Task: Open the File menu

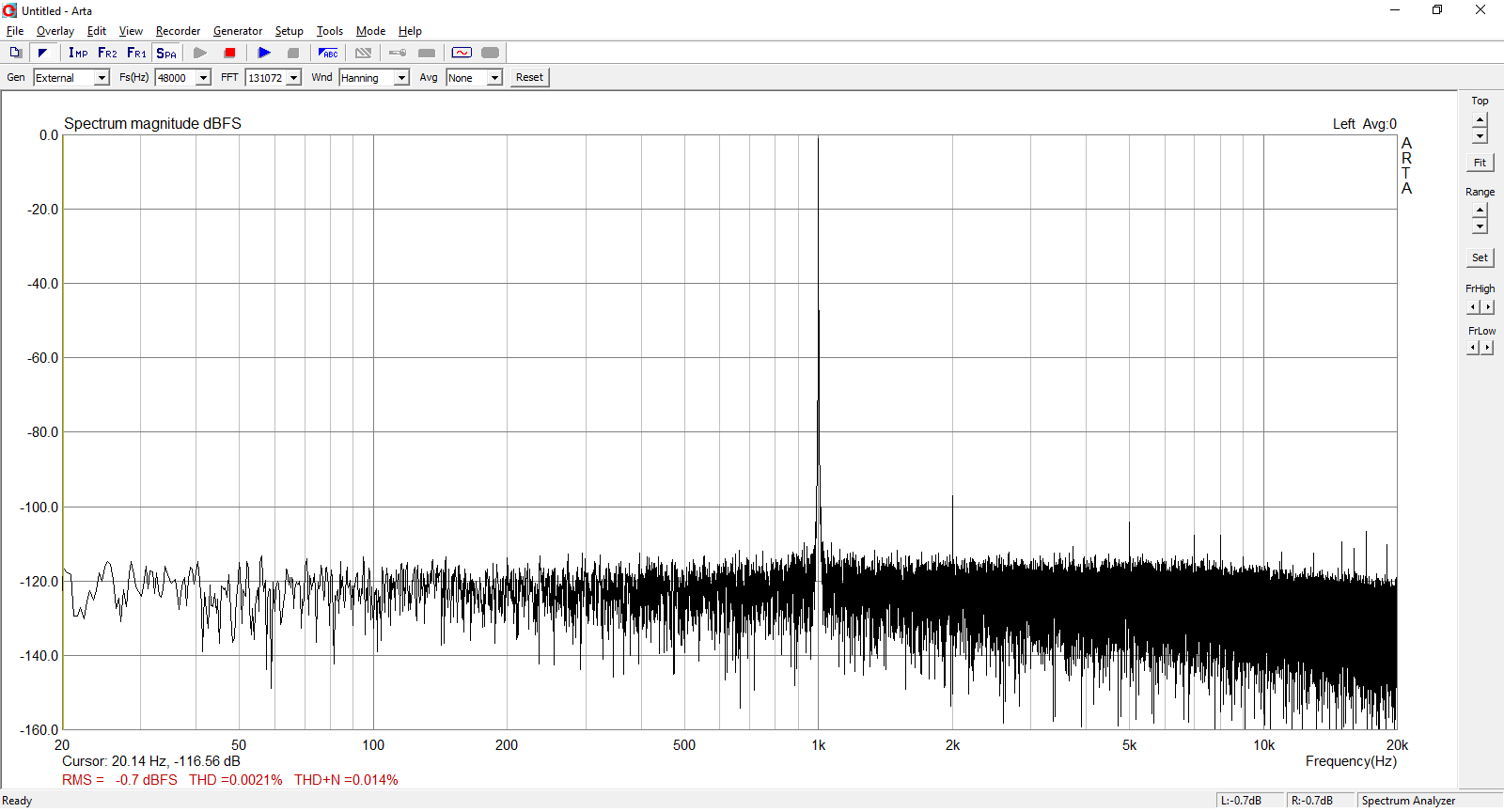Action: [15, 31]
